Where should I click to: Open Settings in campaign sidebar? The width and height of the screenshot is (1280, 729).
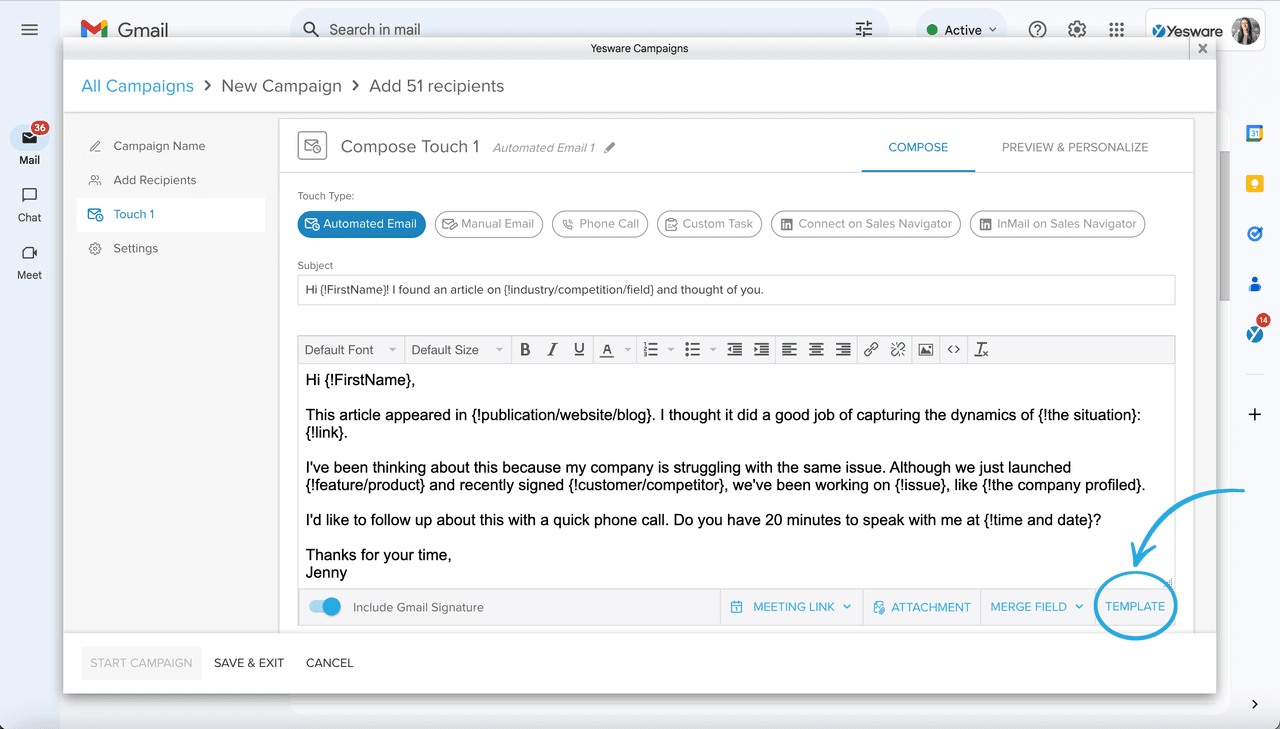point(135,249)
